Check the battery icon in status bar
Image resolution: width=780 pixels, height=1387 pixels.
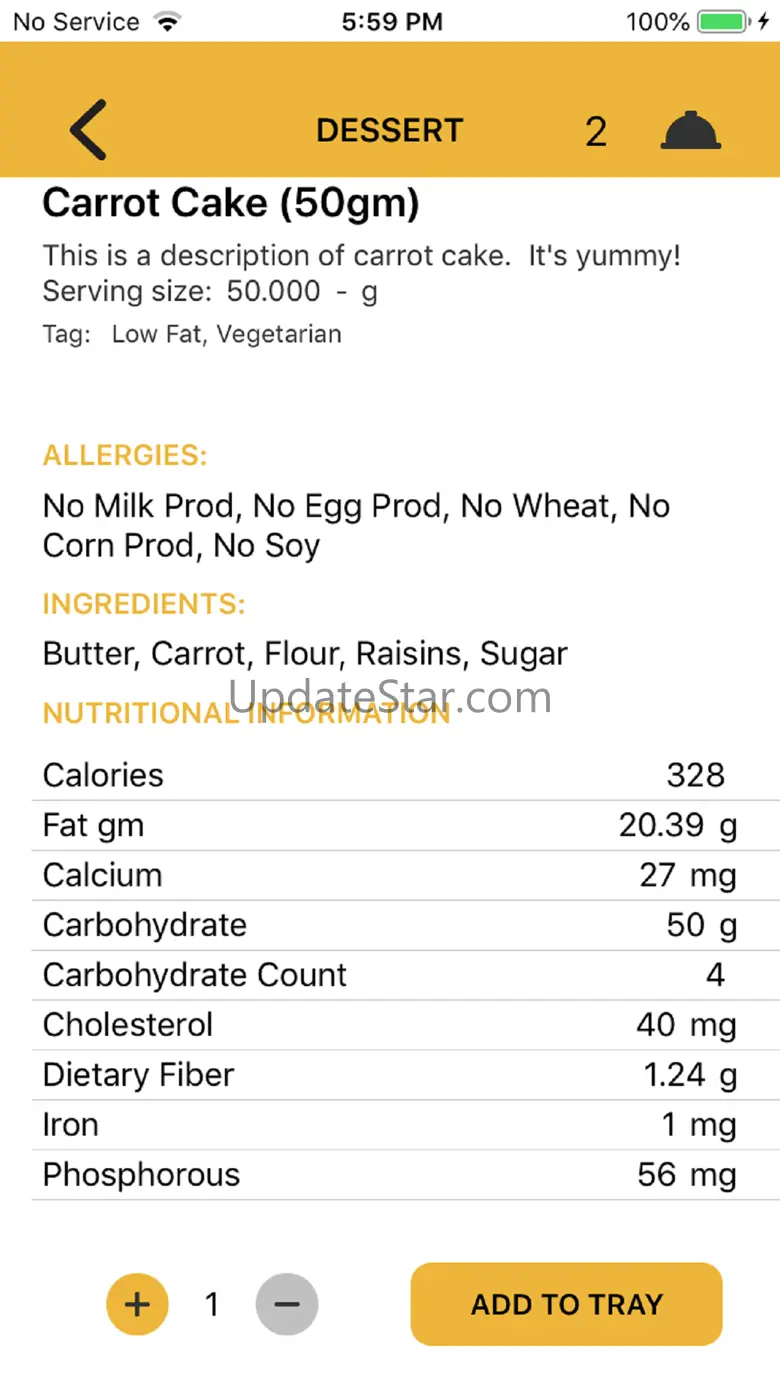pyautogui.click(x=721, y=22)
